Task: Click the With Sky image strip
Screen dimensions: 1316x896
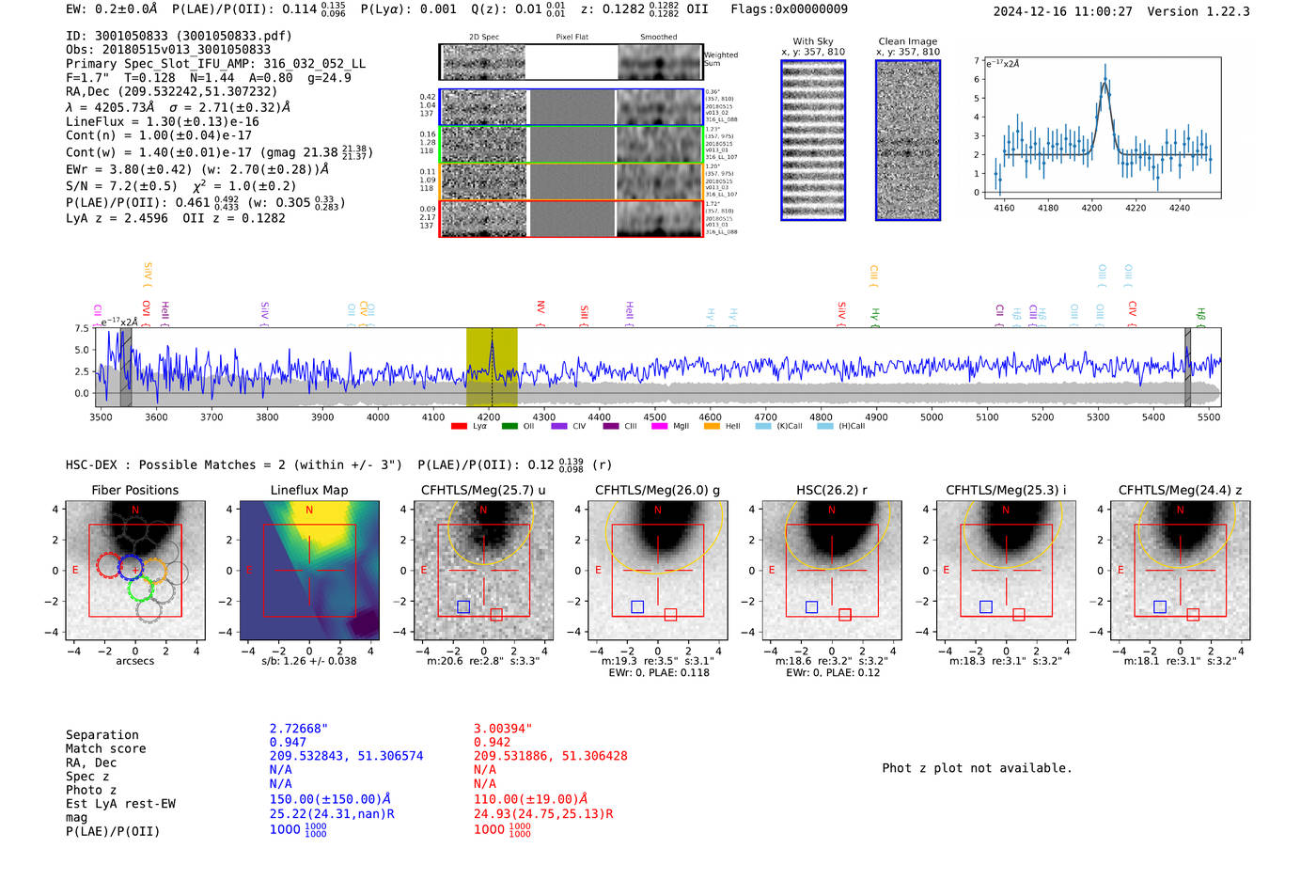Action: [x=813, y=140]
